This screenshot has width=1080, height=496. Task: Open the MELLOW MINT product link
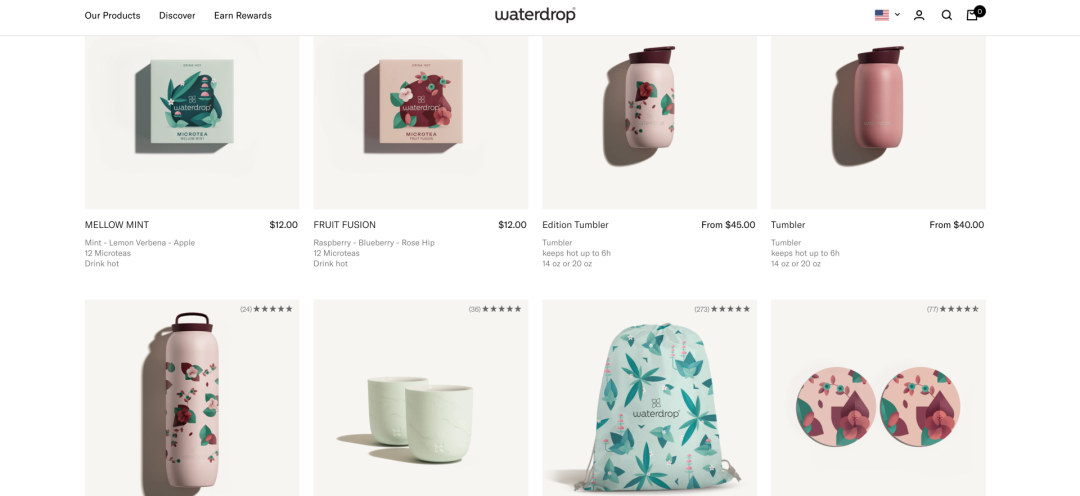[116, 225]
